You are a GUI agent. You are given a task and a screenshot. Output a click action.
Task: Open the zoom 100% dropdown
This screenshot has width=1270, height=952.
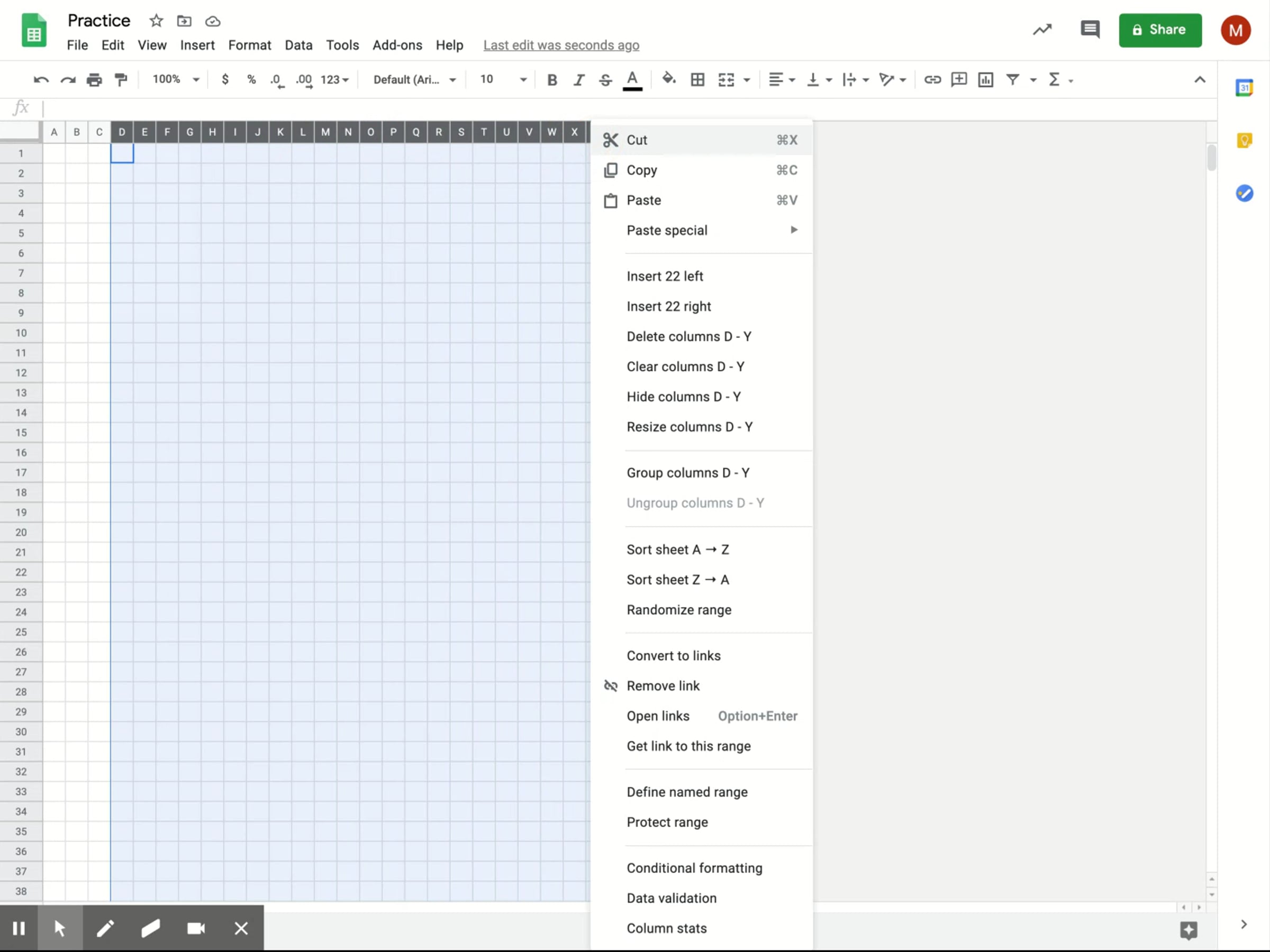point(176,80)
